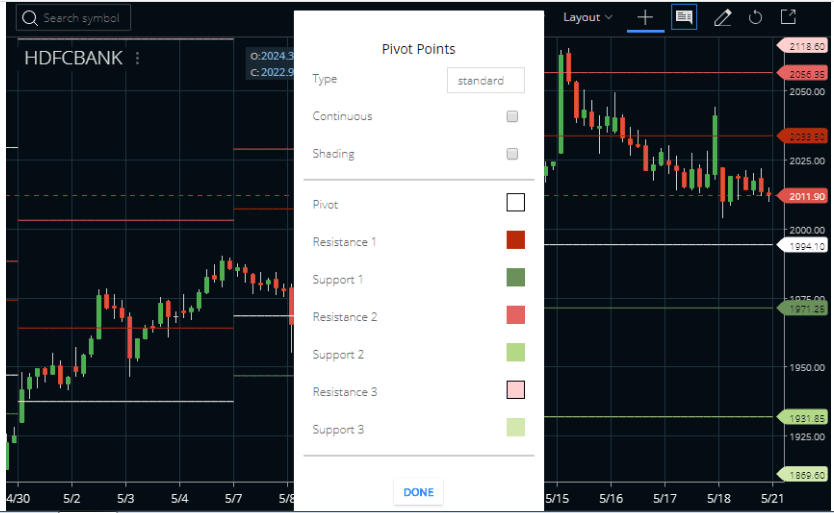Click the 5/15 date axis label

click(x=557, y=499)
